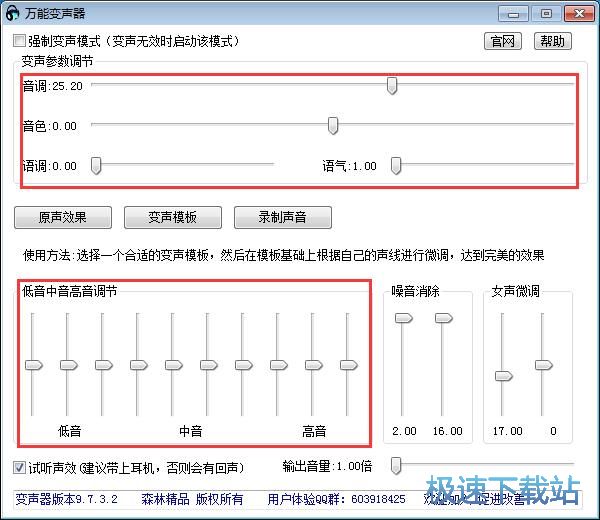Click 森林精品 版权所有 status text
600x520 pixels.
click(192, 499)
